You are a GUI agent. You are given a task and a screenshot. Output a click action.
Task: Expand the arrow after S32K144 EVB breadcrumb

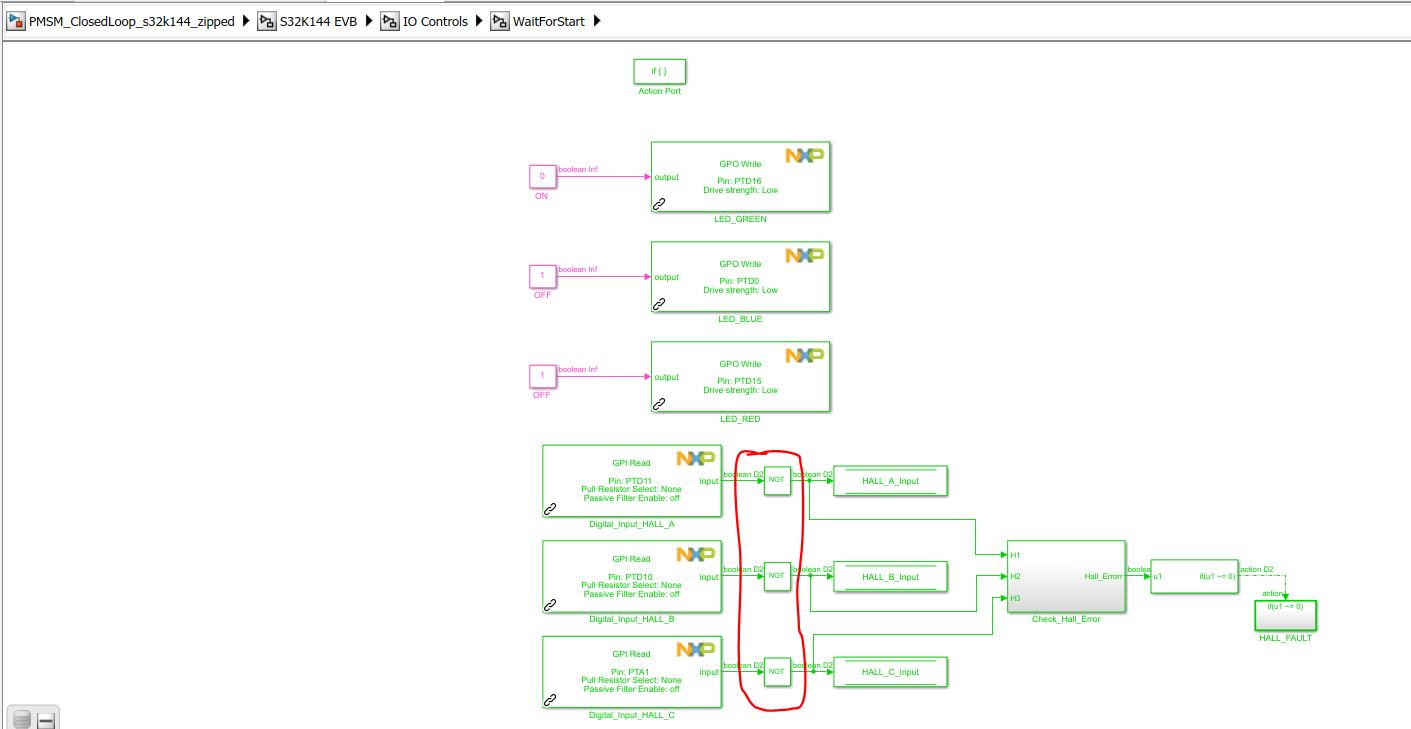tap(369, 20)
